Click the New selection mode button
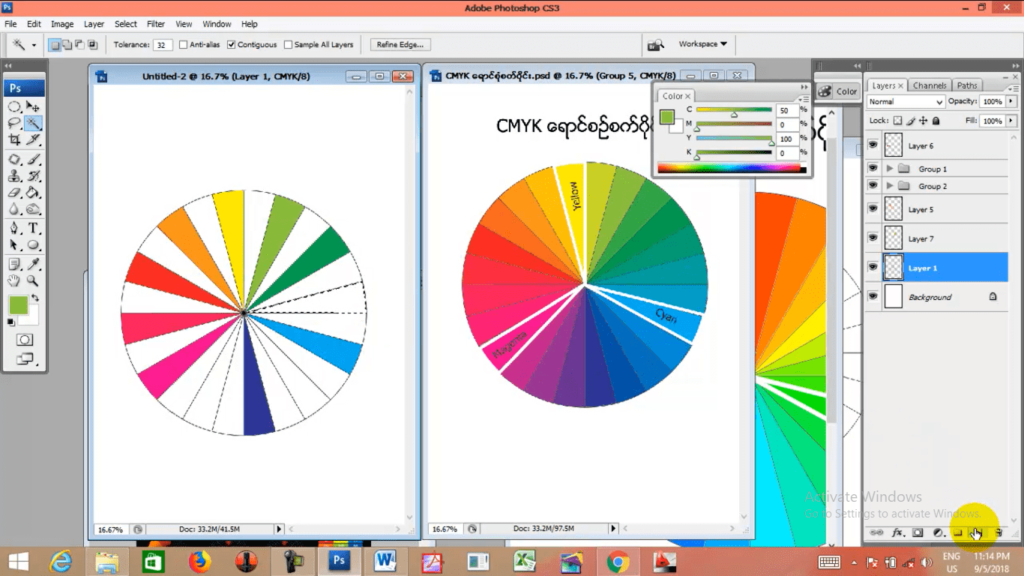The width and height of the screenshot is (1024, 576). (x=55, y=45)
